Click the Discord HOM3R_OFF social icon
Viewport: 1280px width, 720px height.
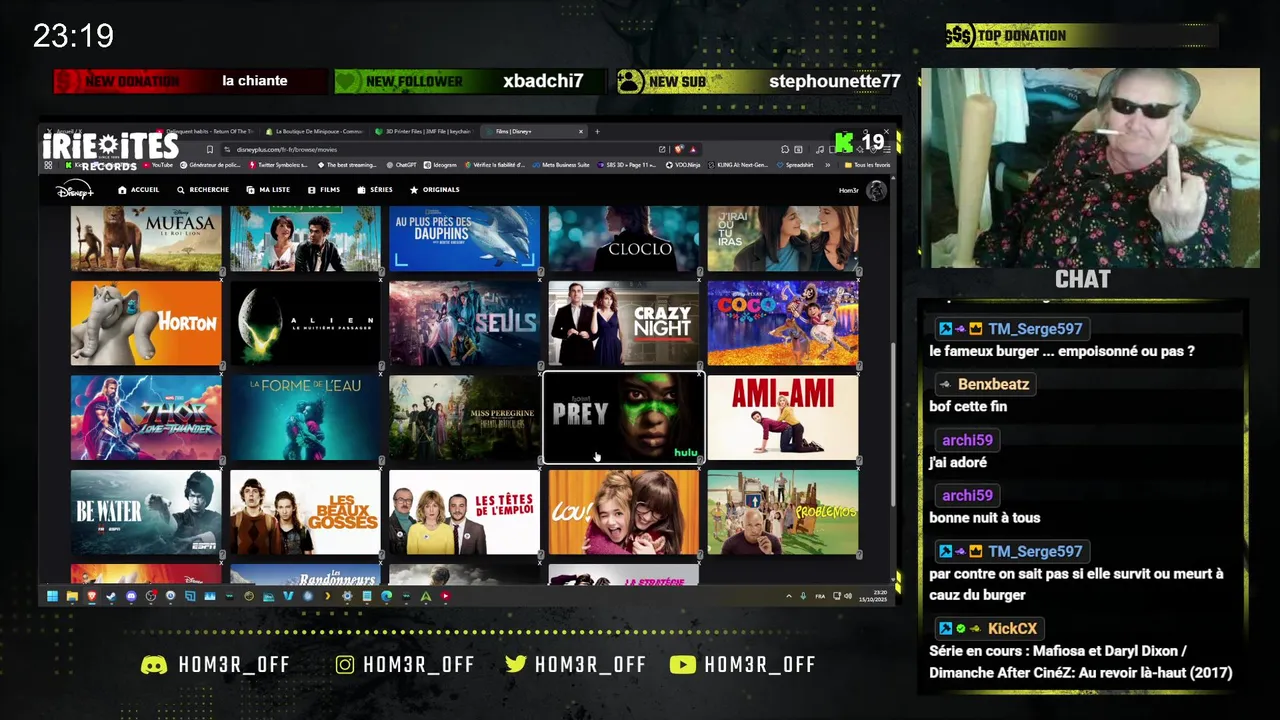coord(154,665)
